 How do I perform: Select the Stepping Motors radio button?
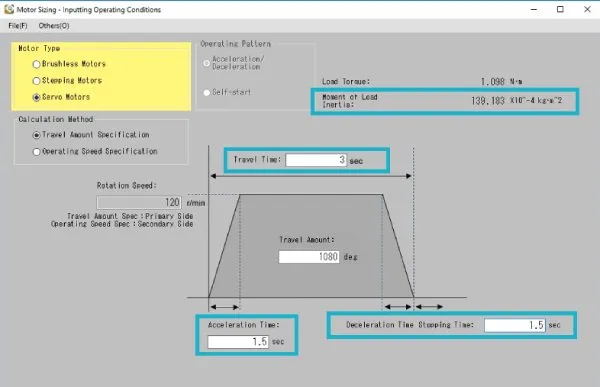37,81
